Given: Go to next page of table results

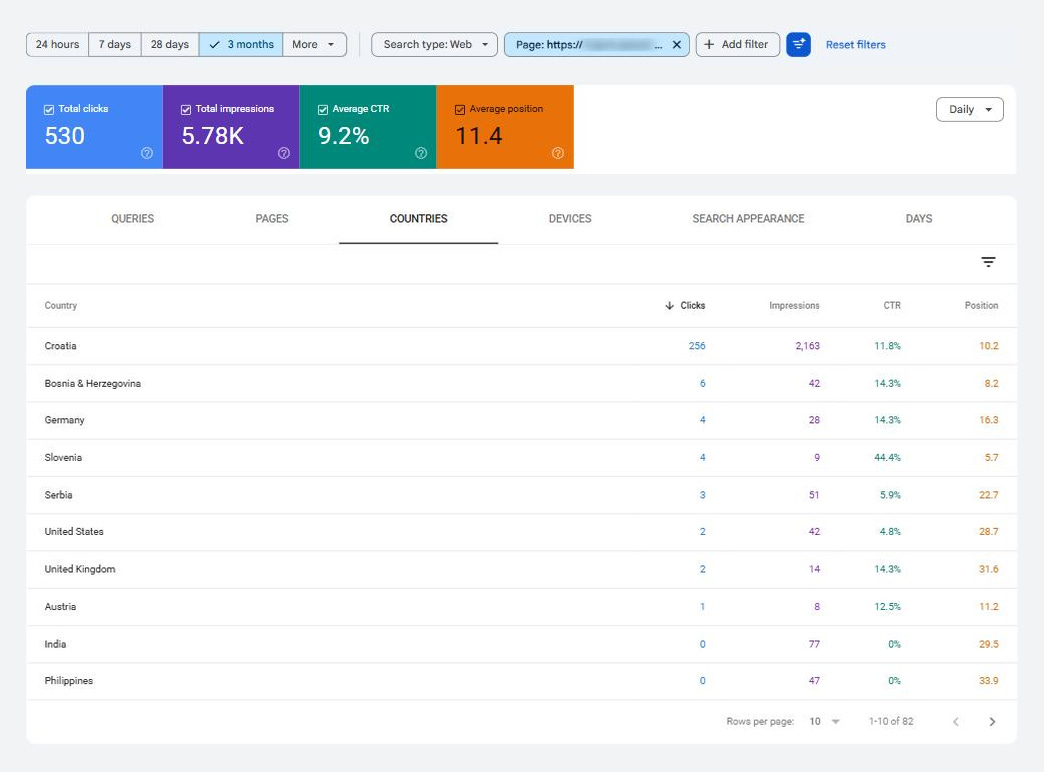Looking at the screenshot, I should click(992, 721).
